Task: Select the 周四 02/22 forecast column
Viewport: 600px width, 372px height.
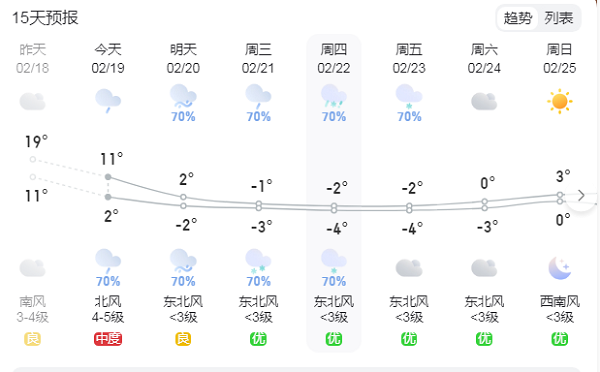Action: pyautogui.click(x=334, y=193)
